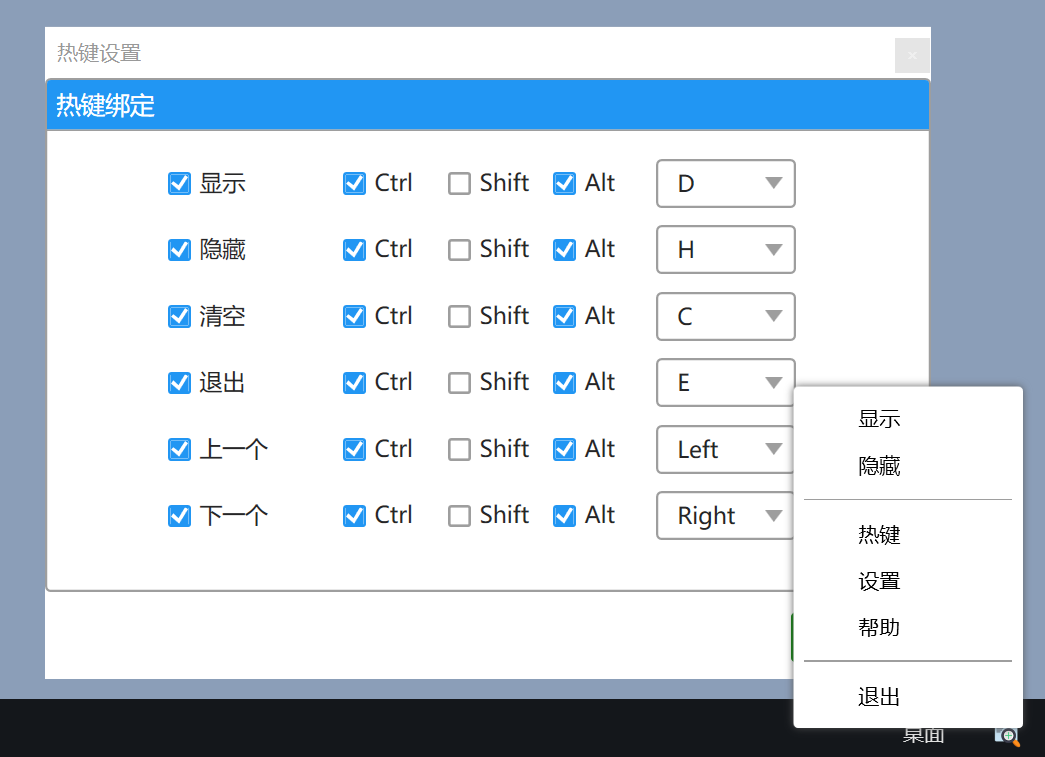Uncheck Alt in the 上一个 hotkey row

(564, 449)
